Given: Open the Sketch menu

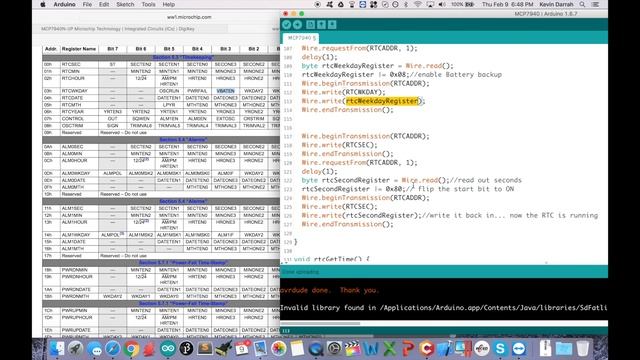Looking at the screenshot, I should pos(125,4).
